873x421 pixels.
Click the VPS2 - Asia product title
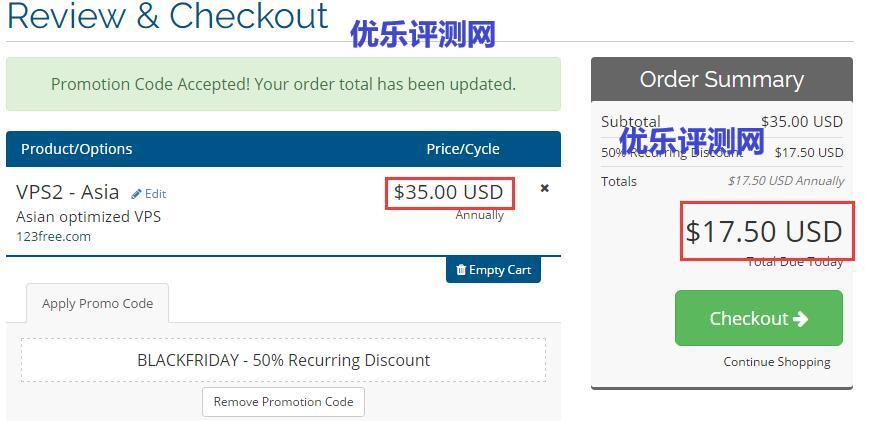(68, 192)
